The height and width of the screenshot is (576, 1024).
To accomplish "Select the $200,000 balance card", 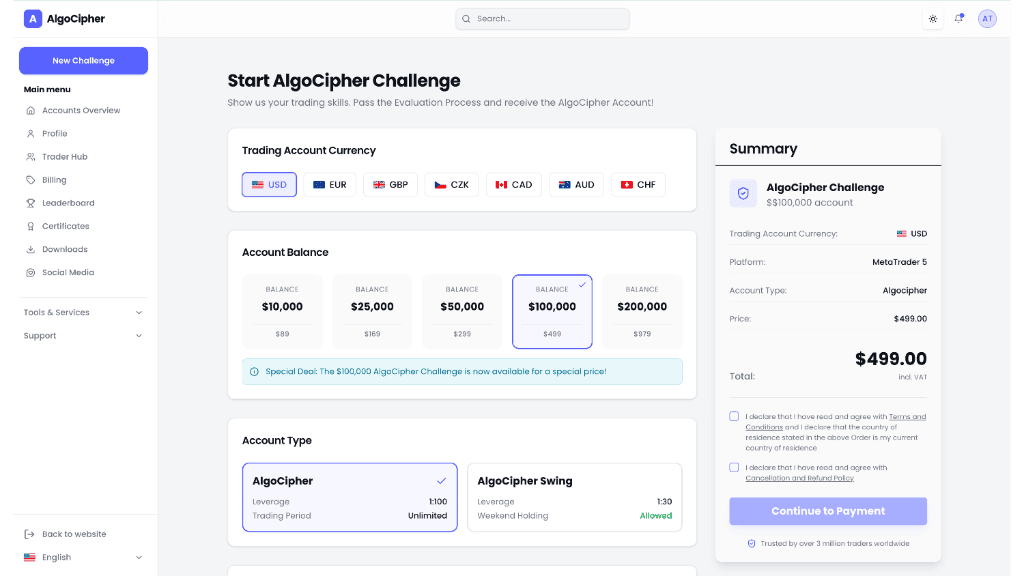I will 642,311.
